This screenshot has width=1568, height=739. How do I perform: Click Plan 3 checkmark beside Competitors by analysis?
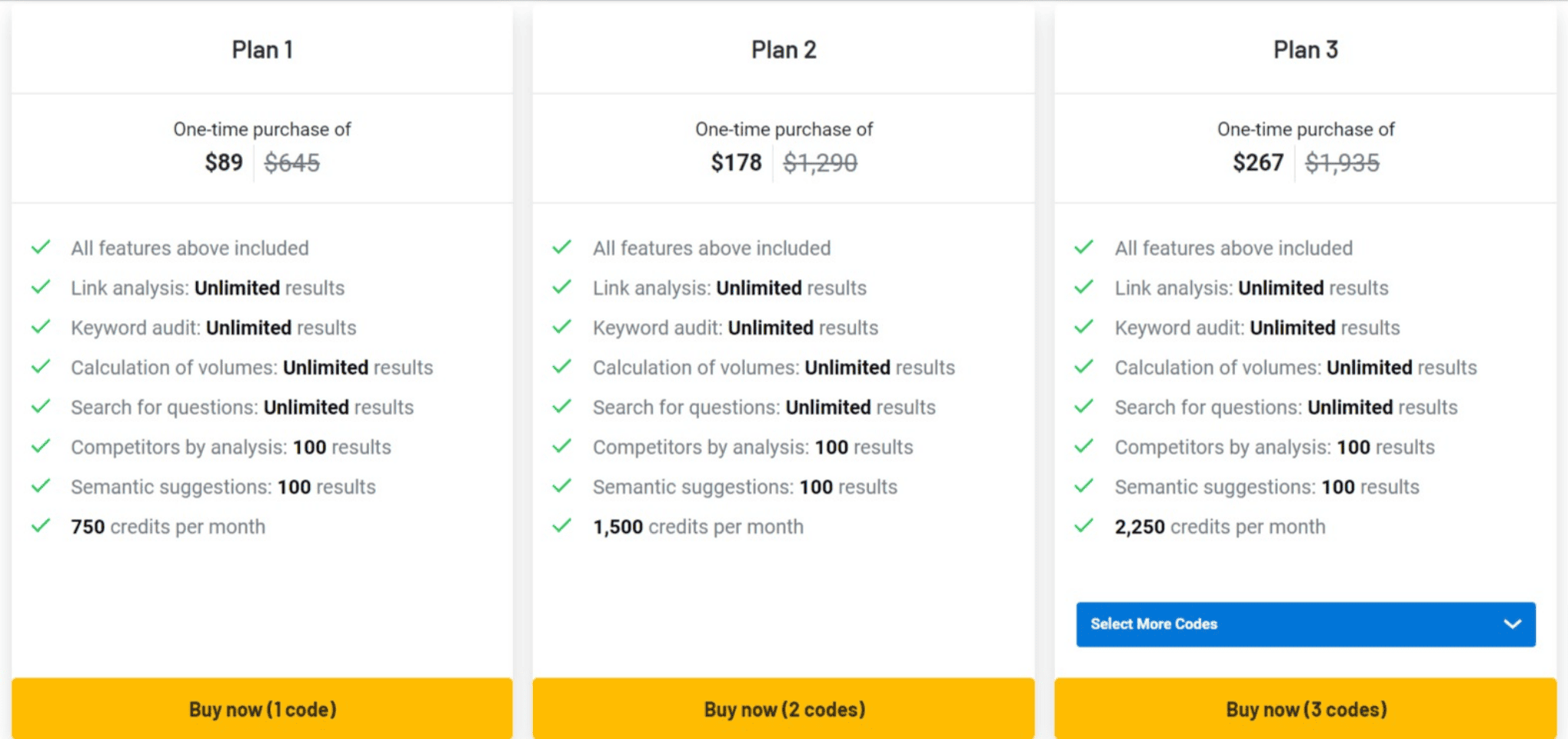click(1083, 446)
